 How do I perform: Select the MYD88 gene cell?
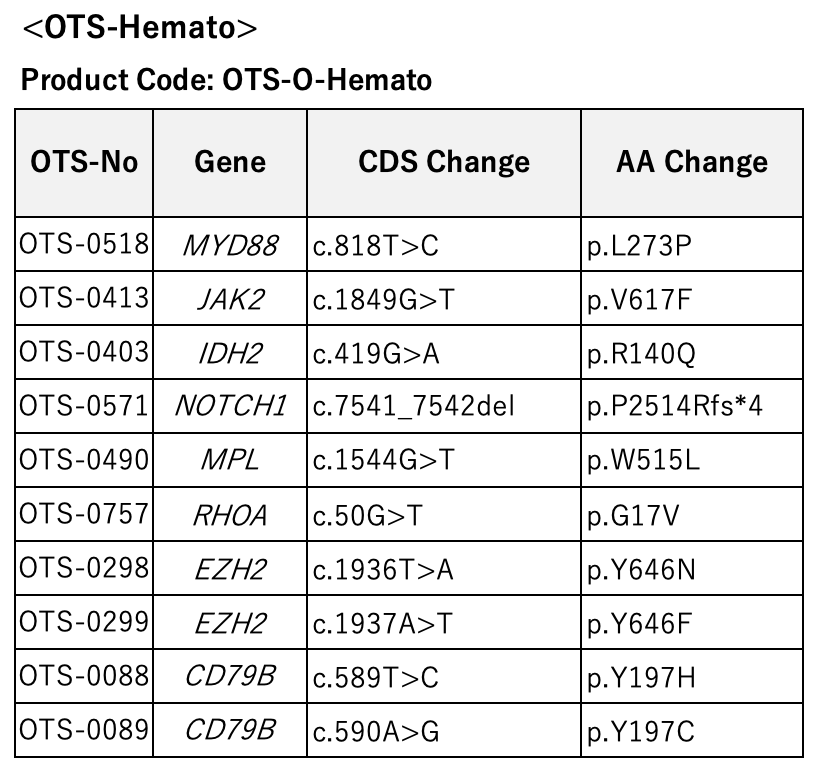point(230,244)
